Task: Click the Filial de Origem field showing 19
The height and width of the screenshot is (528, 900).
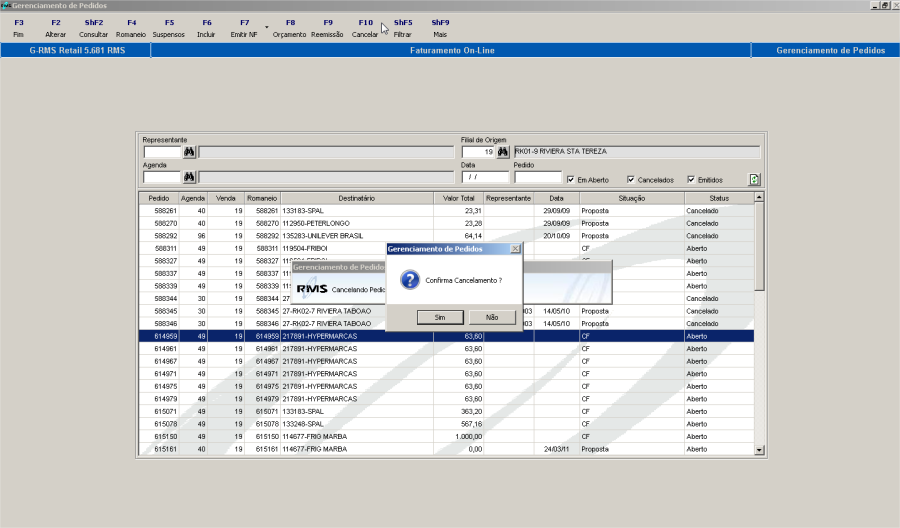Action: tap(478, 152)
